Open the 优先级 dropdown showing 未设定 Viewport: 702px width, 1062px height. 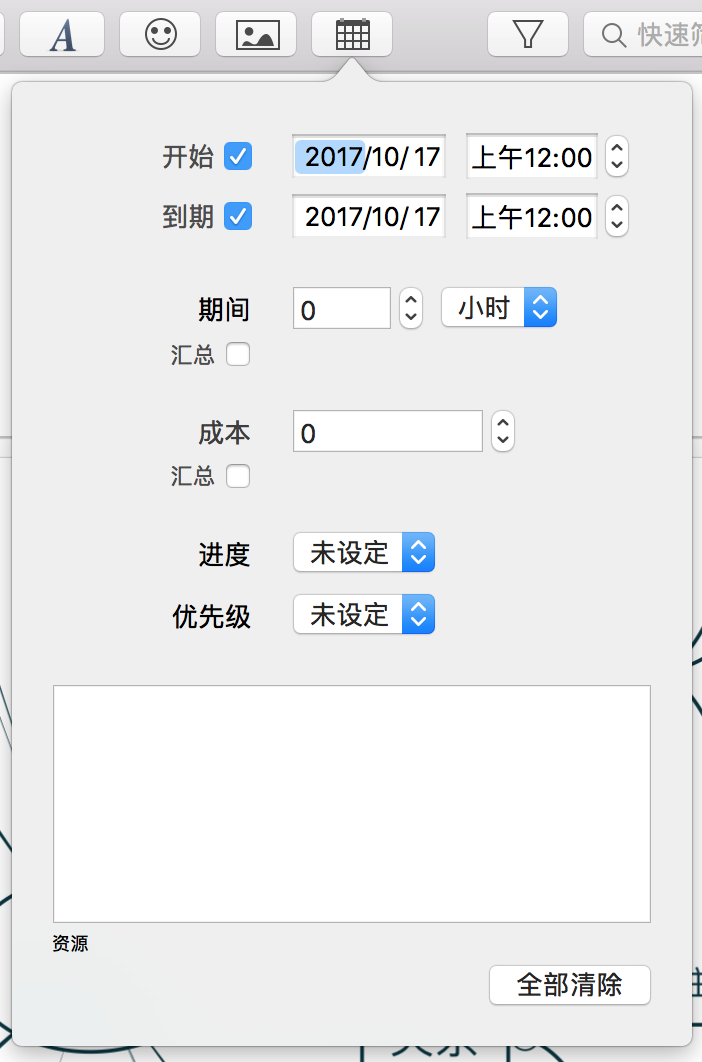pyautogui.click(x=364, y=614)
